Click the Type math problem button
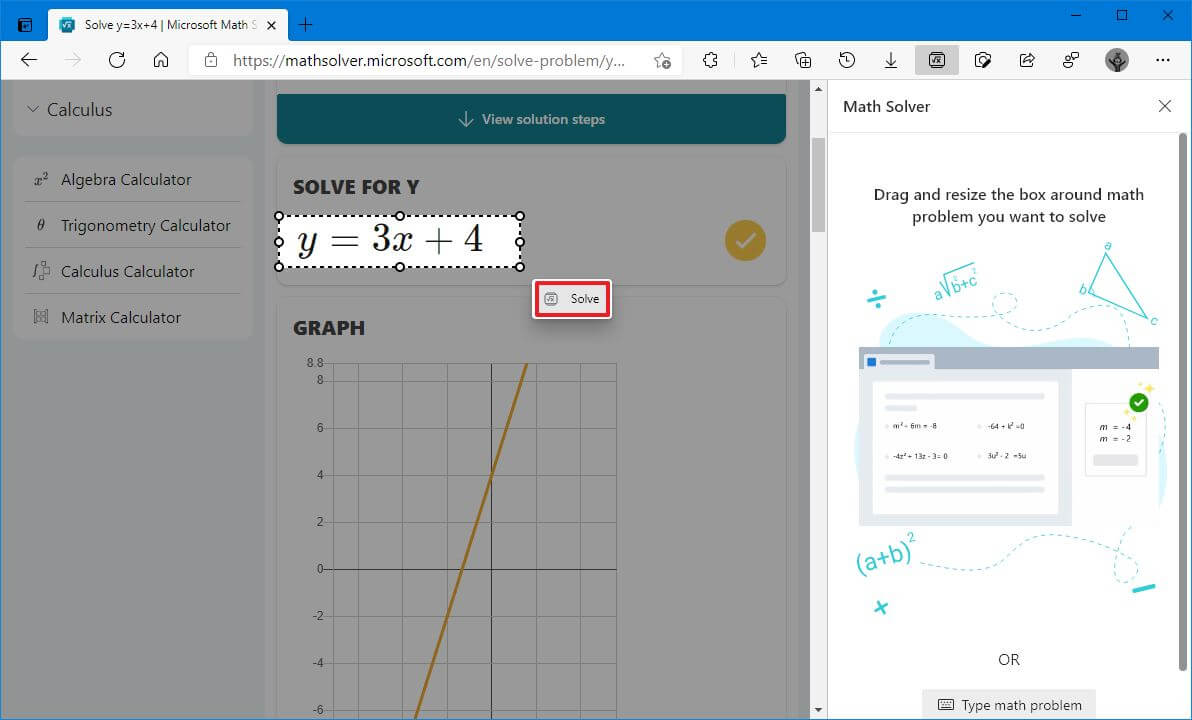The image size is (1192, 720). coord(1008,704)
